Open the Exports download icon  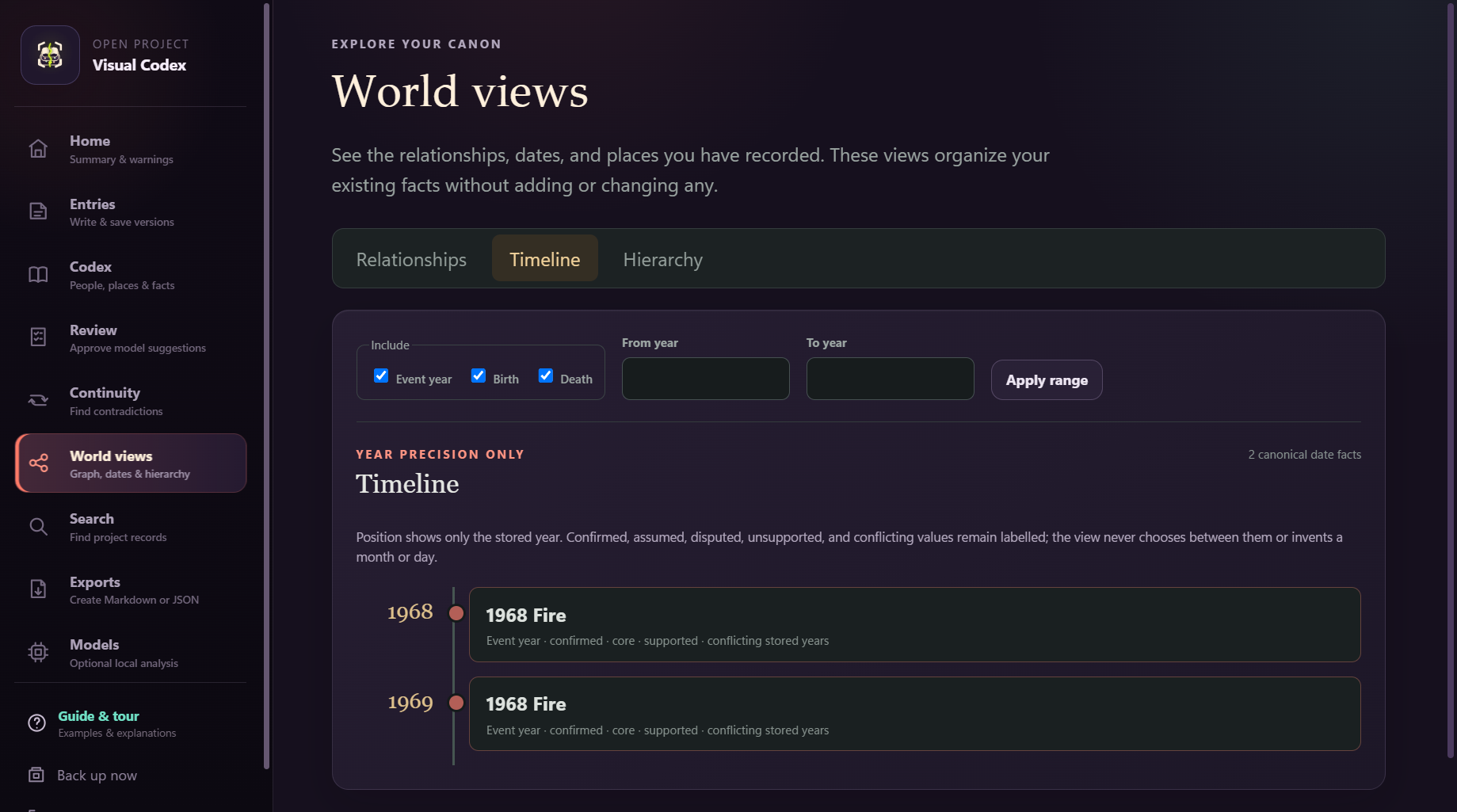click(38, 589)
